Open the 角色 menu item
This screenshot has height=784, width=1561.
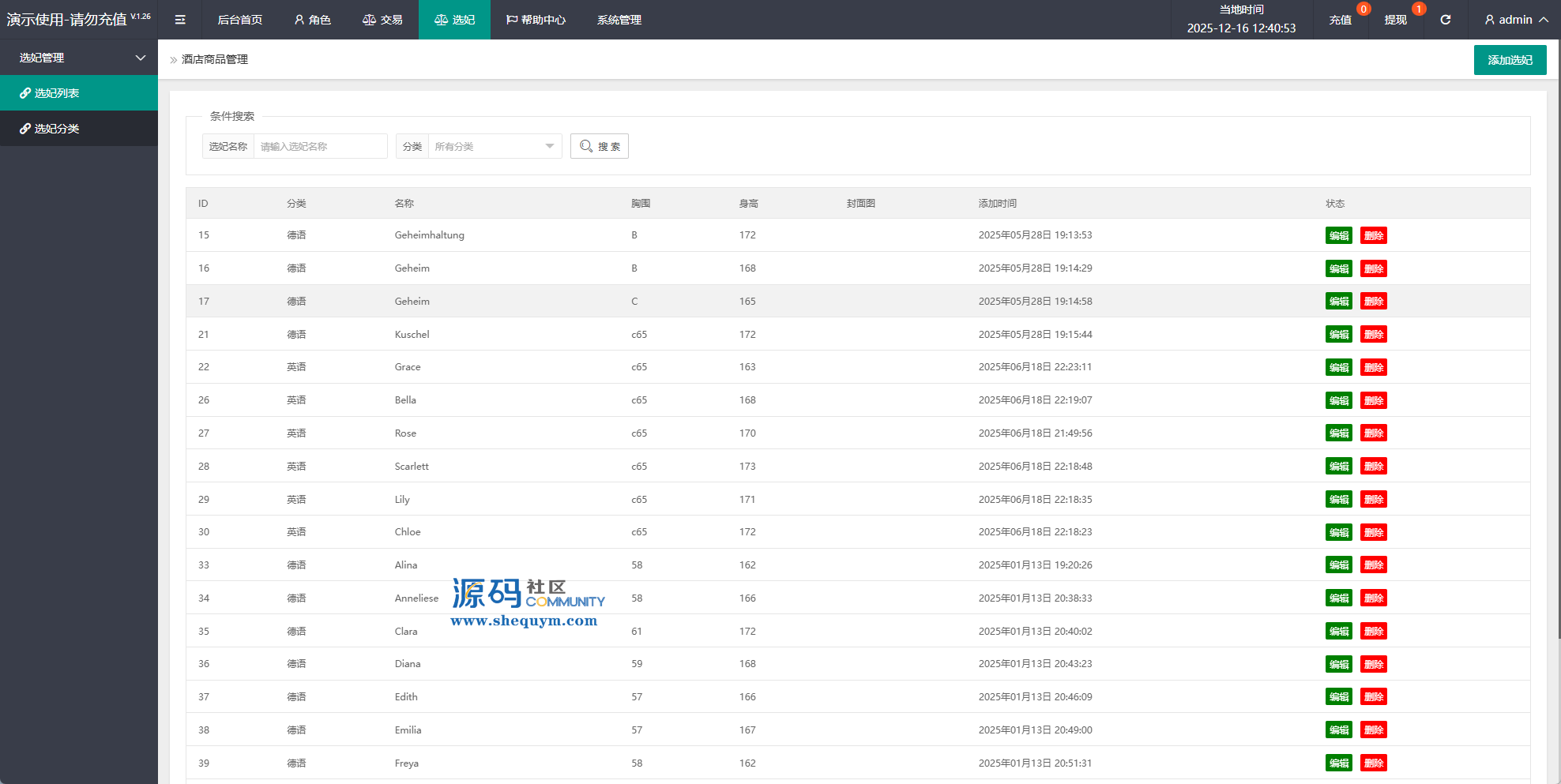(312, 20)
